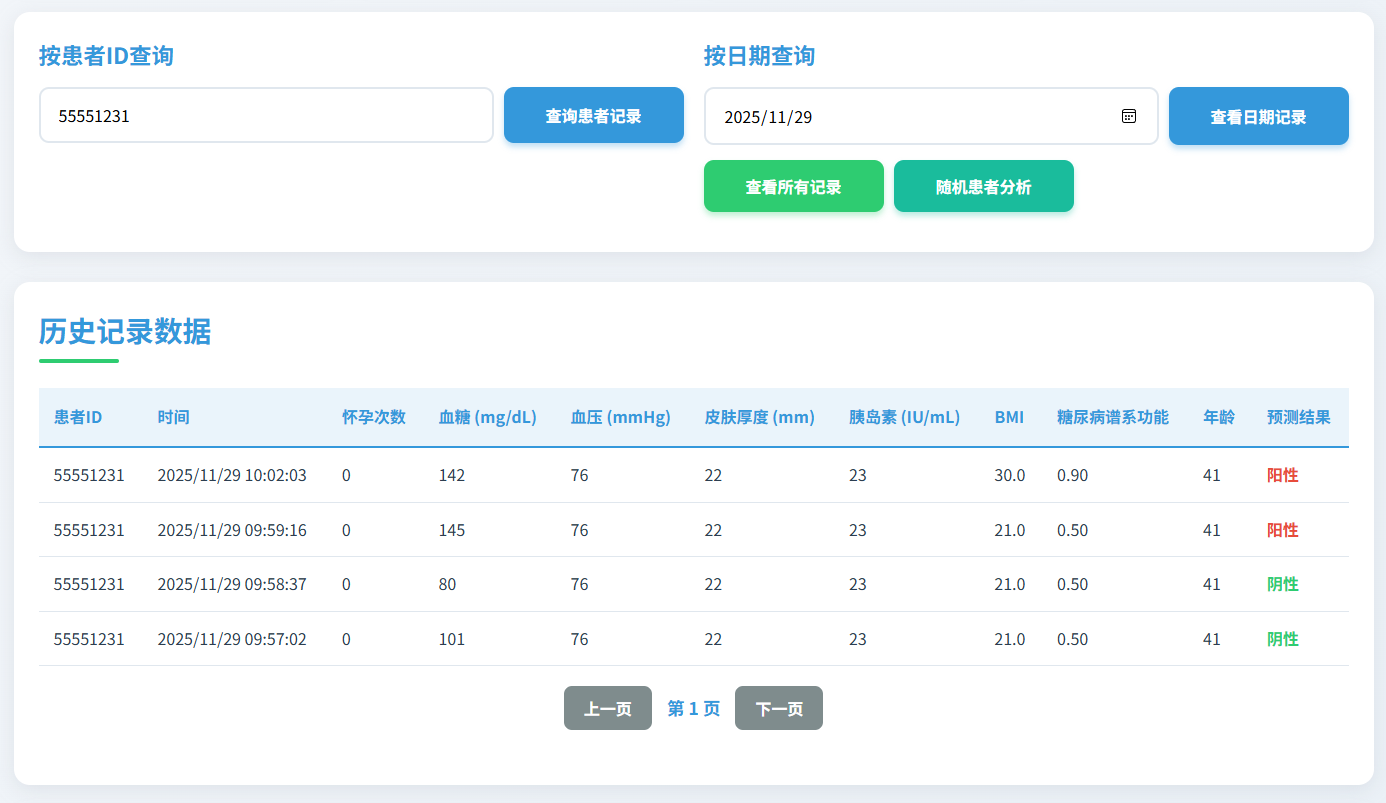Viewport: 1386px width, 803px height.
Task: Click the 阴性 result in the 09:58:37 row
Action: 1283,584
